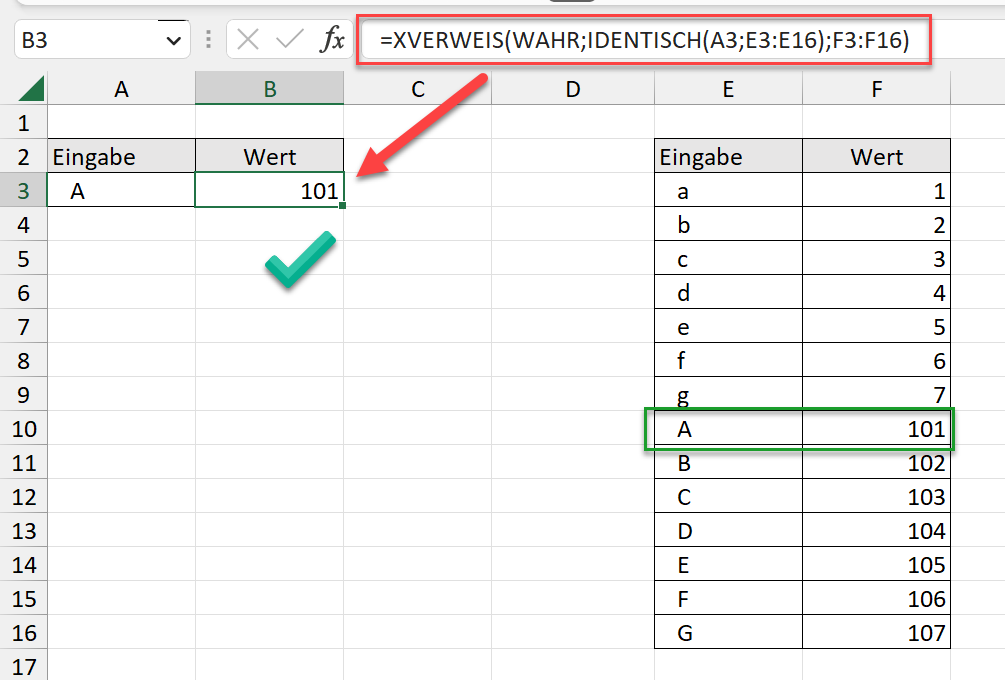Open the Name Box dropdown arrow
This screenshot has height=680, width=1005.
pyautogui.click(x=174, y=41)
